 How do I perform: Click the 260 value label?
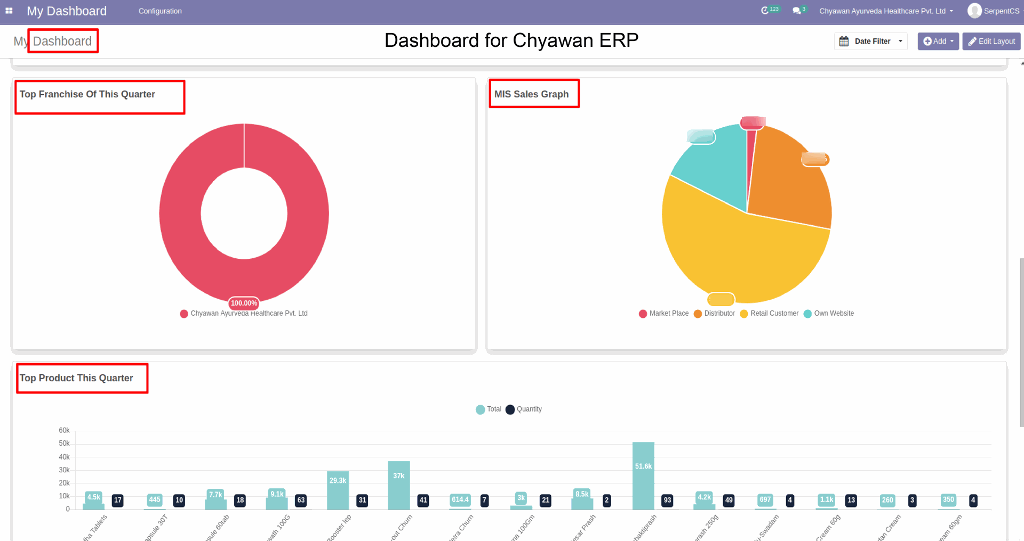[x=887, y=500]
